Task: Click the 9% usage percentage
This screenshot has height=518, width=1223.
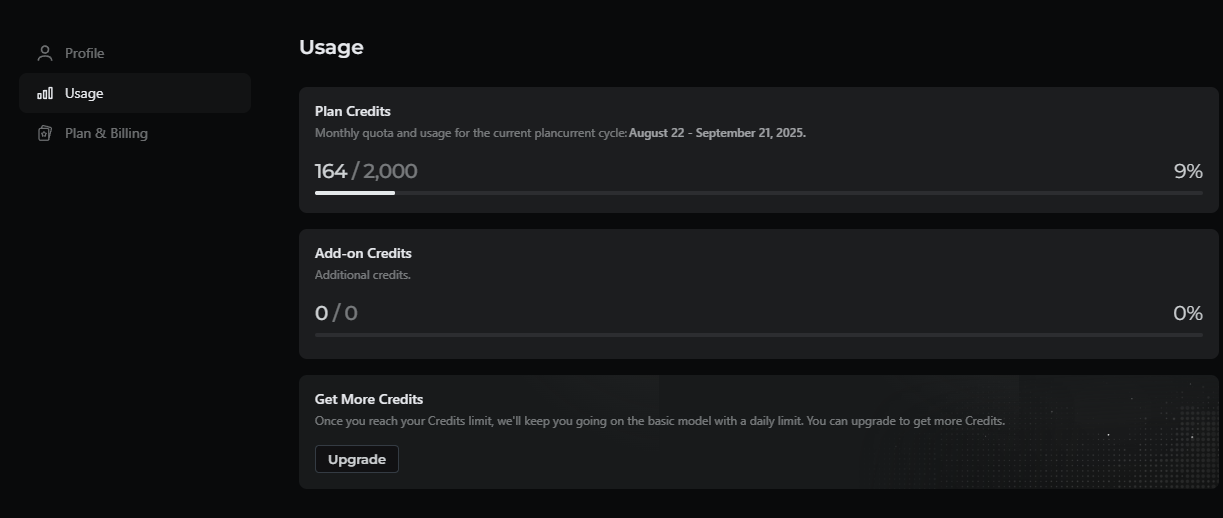Action: pos(1187,171)
